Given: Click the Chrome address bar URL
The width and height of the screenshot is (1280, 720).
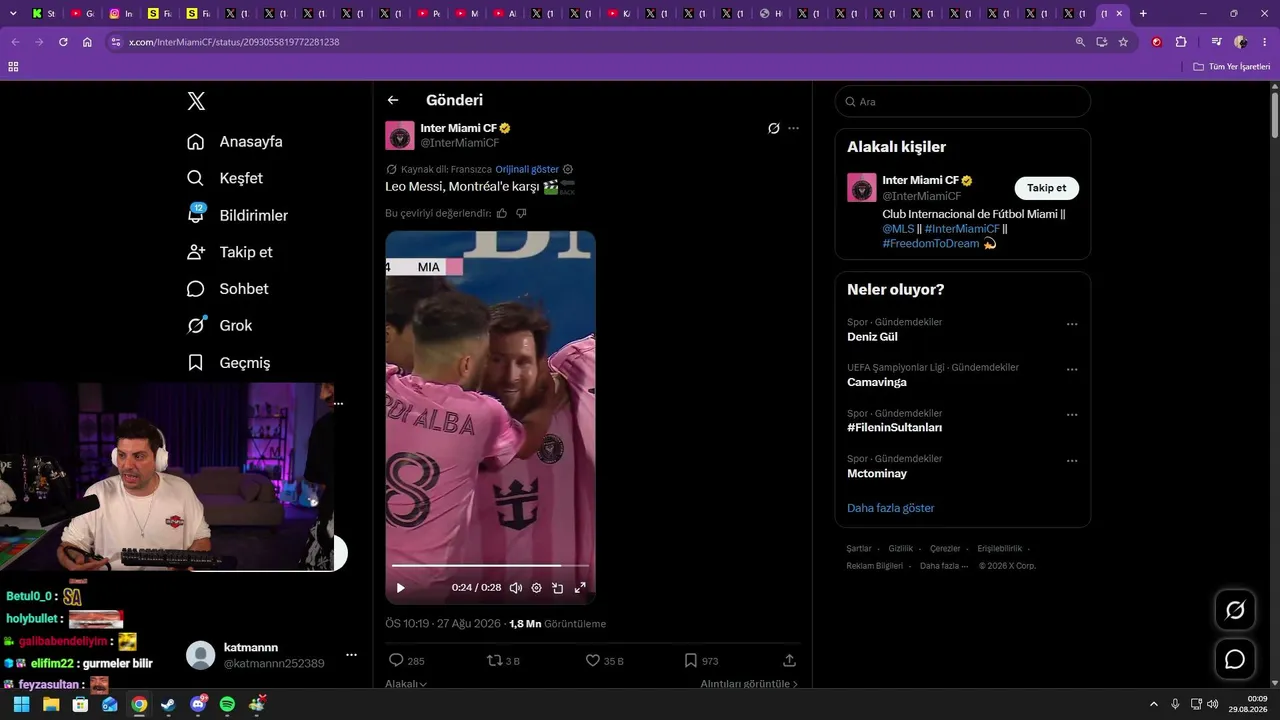Looking at the screenshot, I should 234,42.
